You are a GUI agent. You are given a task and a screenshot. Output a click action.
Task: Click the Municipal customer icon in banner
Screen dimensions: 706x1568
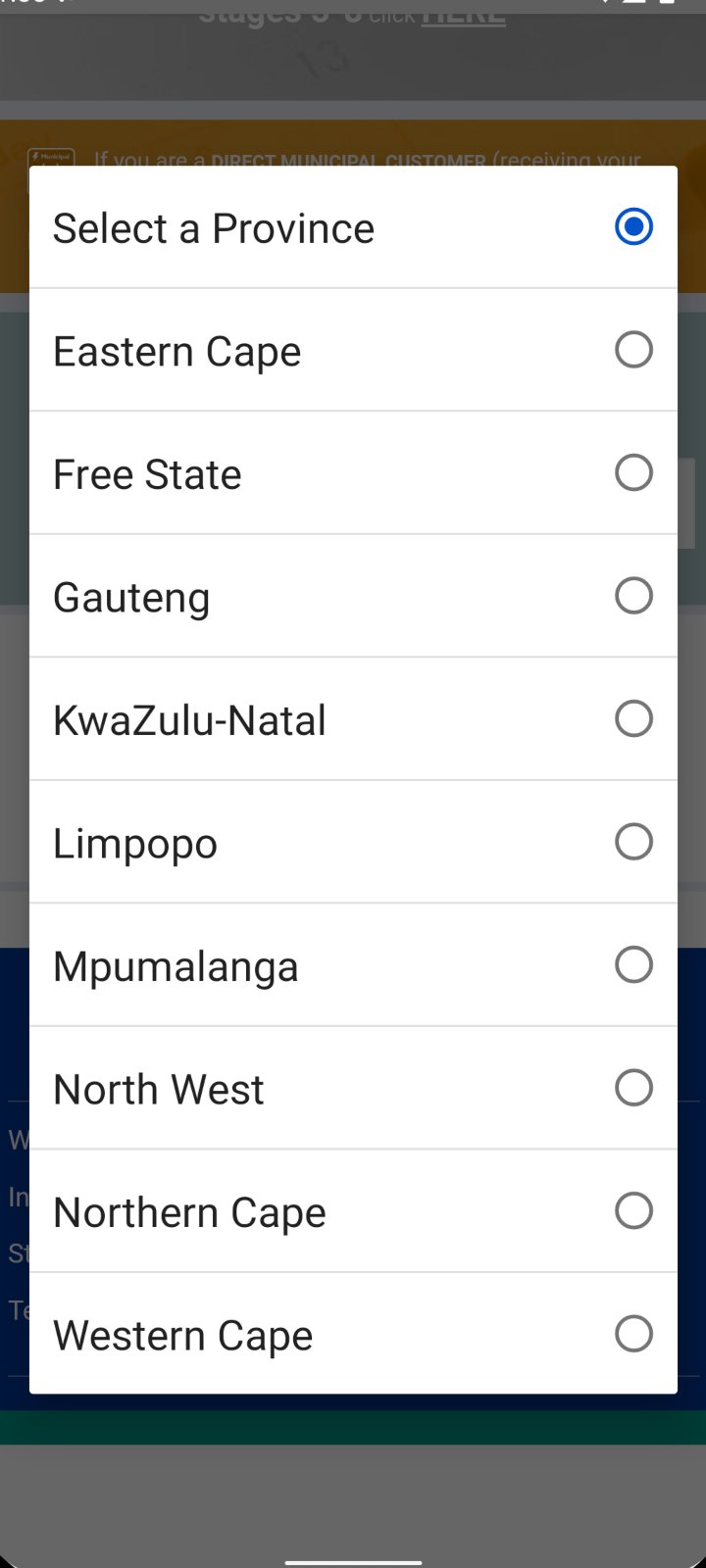click(x=49, y=159)
